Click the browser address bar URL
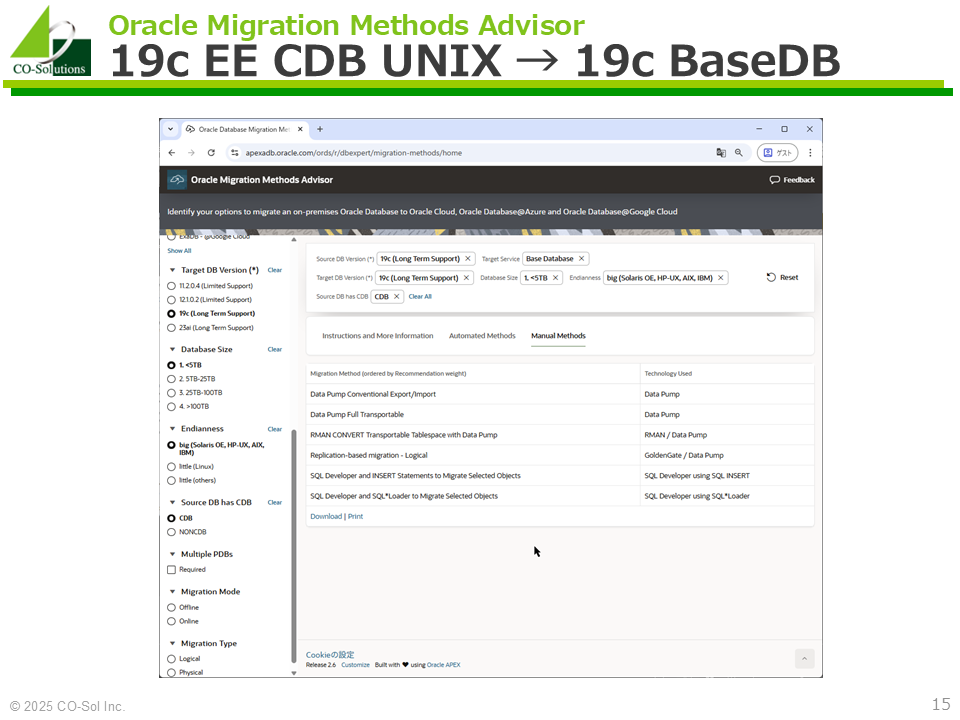This screenshot has height=720, width=960. (x=354, y=153)
